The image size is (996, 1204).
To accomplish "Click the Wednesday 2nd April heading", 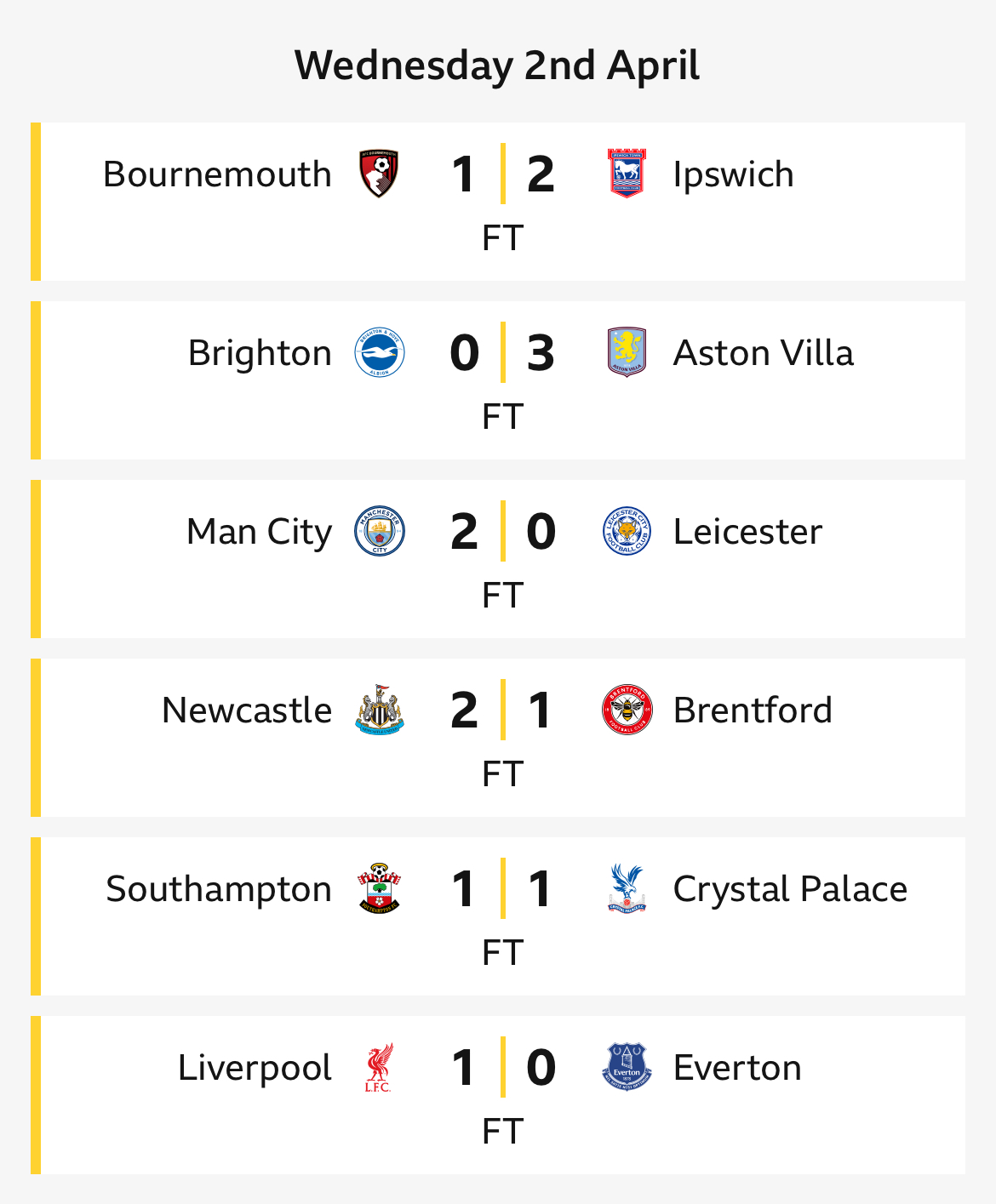I will [497, 66].
